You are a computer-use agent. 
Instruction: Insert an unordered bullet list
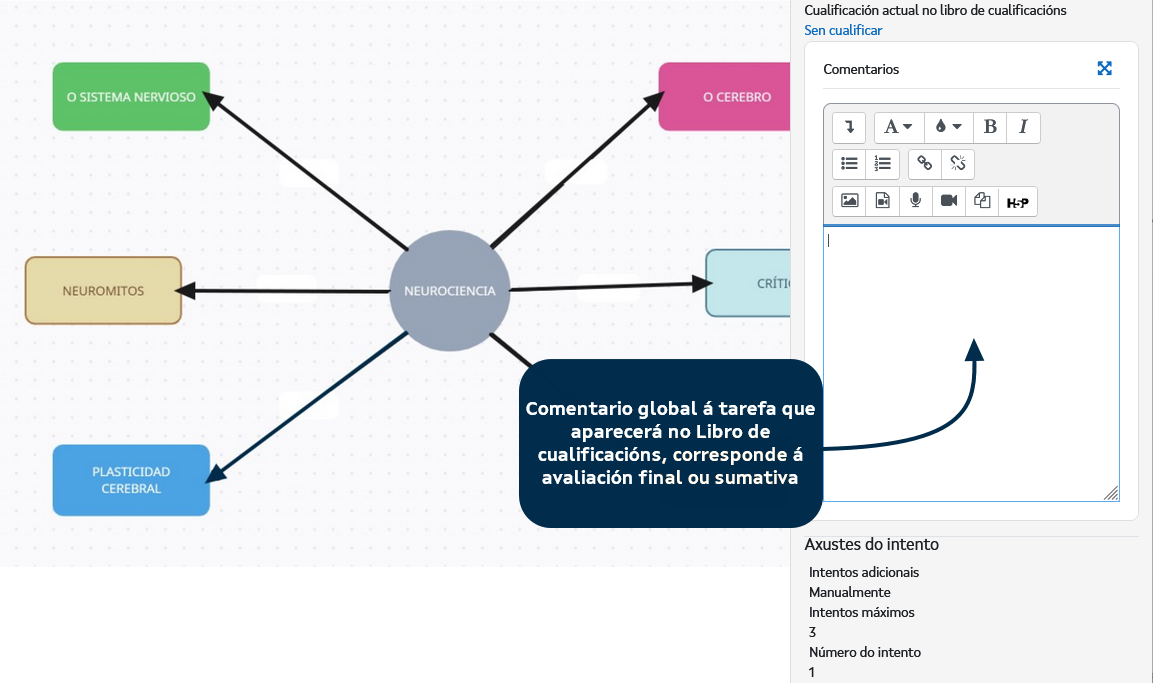pos(849,164)
